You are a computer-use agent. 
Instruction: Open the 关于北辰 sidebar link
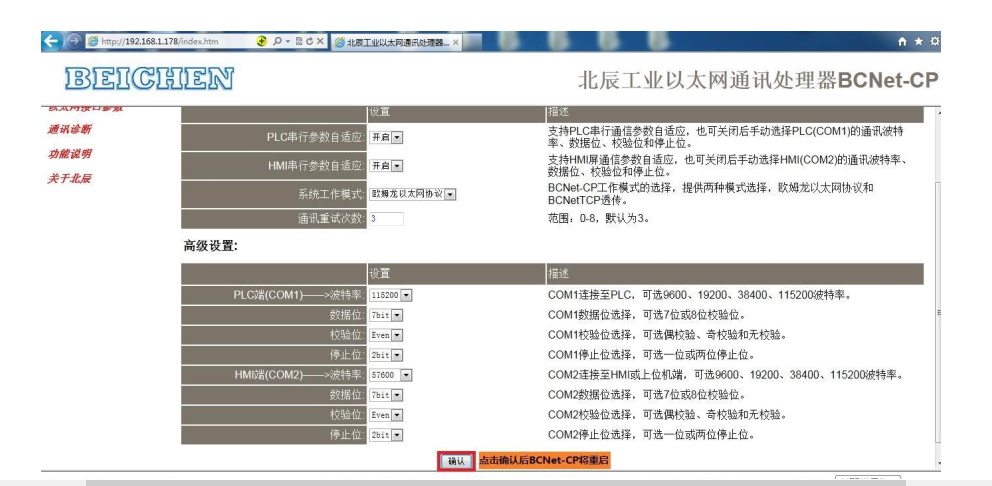(69, 179)
